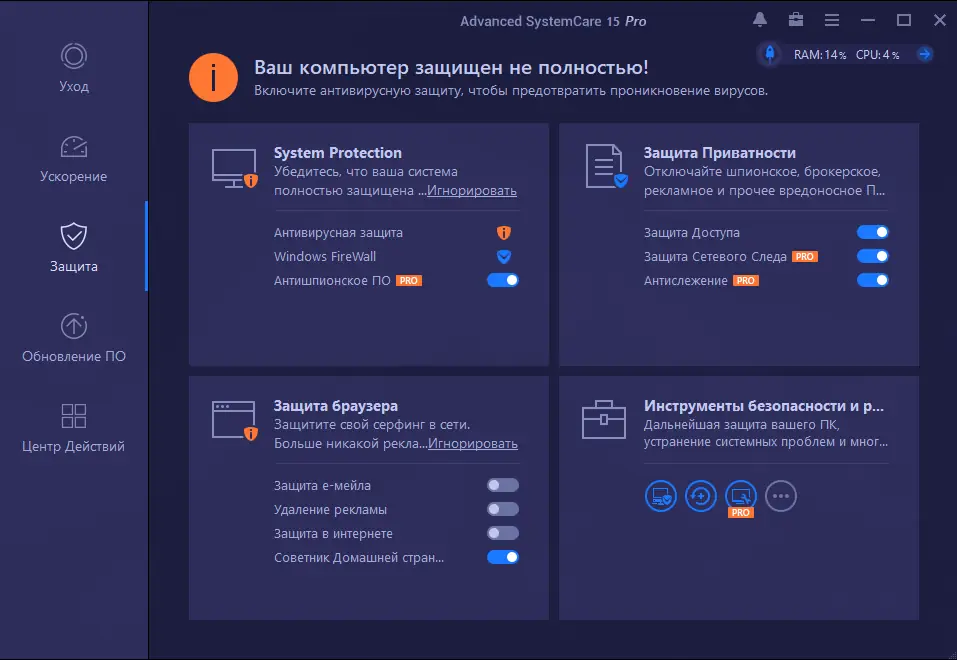Image resolution: width=957 pixels, height=660 pixels.
Task: Click Windows FireWall label
Action: coord(325,256)
